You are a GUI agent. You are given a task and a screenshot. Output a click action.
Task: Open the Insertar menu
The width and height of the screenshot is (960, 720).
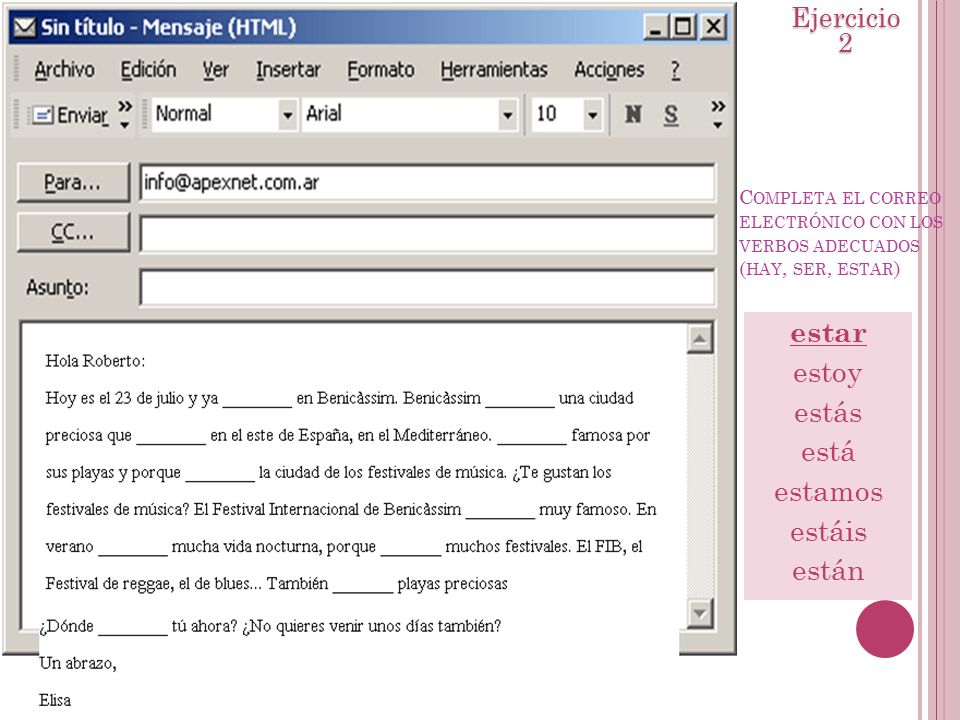[288, 70]
